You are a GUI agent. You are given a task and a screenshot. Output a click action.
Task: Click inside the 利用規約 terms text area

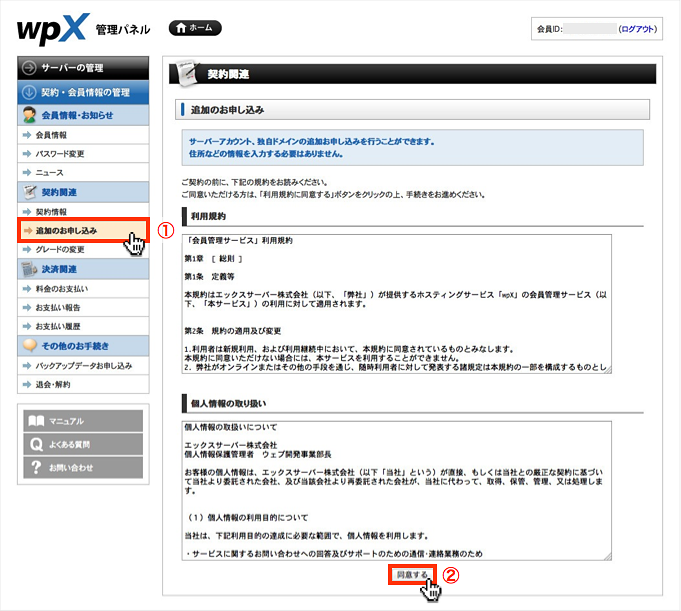(396, 304)
